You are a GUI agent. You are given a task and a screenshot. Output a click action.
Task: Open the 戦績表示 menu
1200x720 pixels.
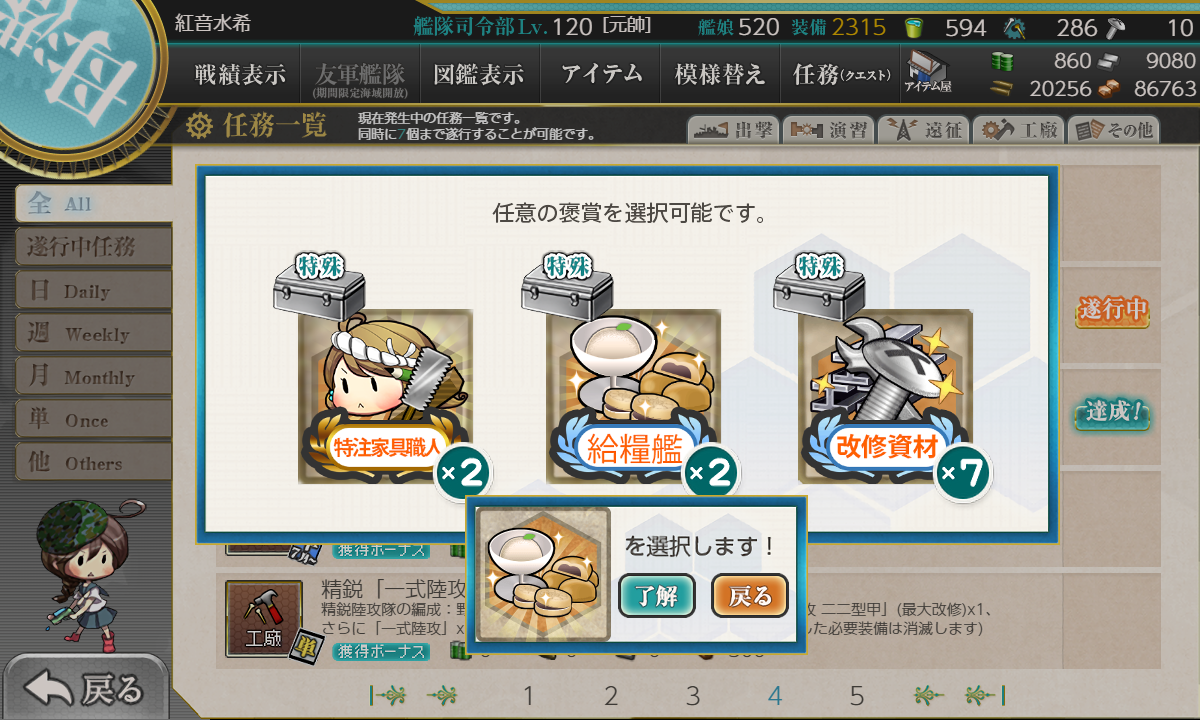[x=240, y=75]
